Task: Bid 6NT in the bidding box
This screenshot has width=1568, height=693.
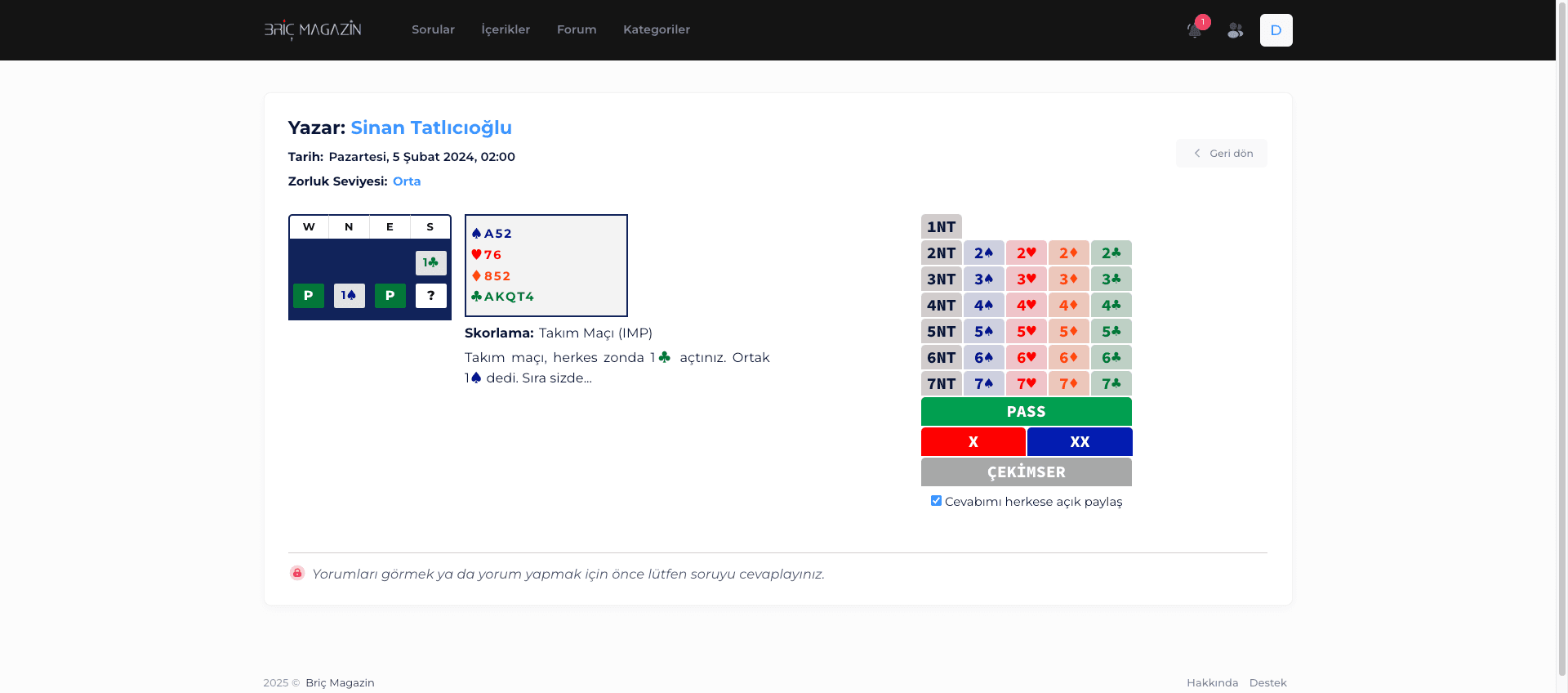Action: (942, 357)
